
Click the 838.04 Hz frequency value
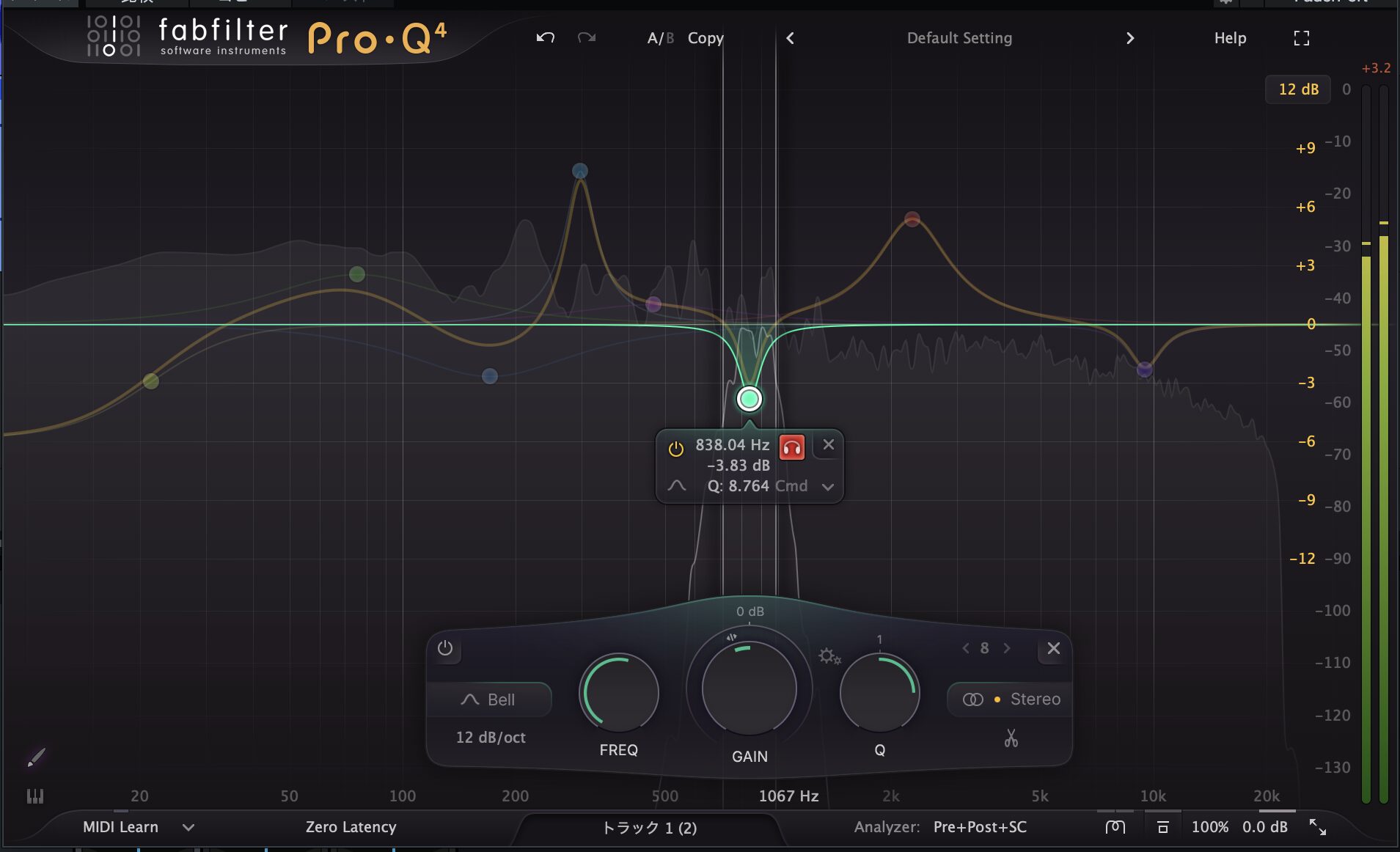tap(732, 445)
